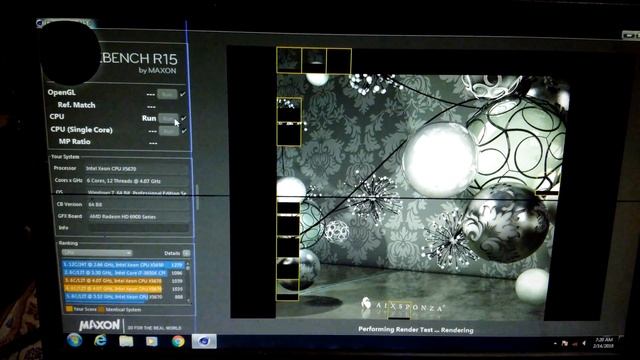This screenshot has width=640, height=360.
Task: Toggle the OpenGL test checkbox
Action: (183, 94)
